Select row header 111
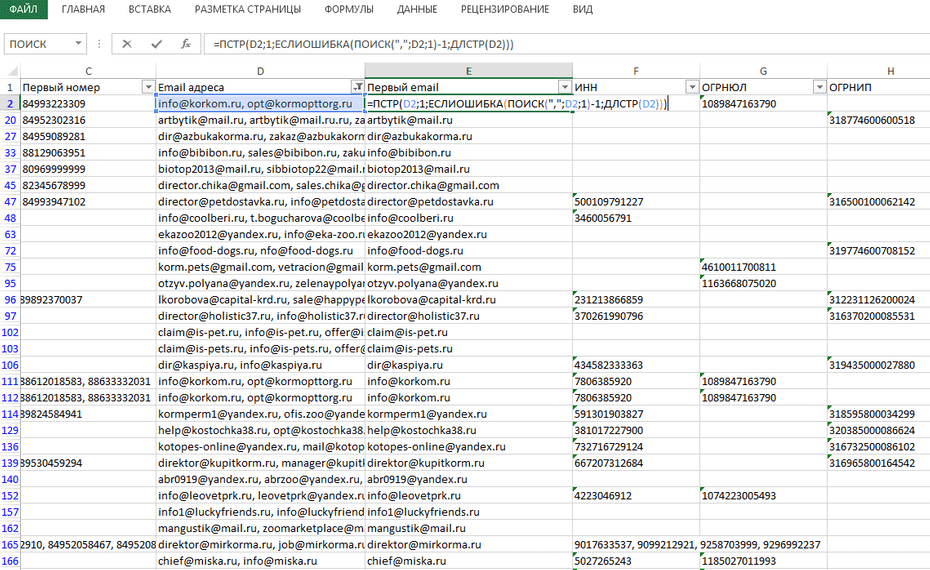Image resolution: width=930 pixels, height=570 pixels. click(10, 381)
